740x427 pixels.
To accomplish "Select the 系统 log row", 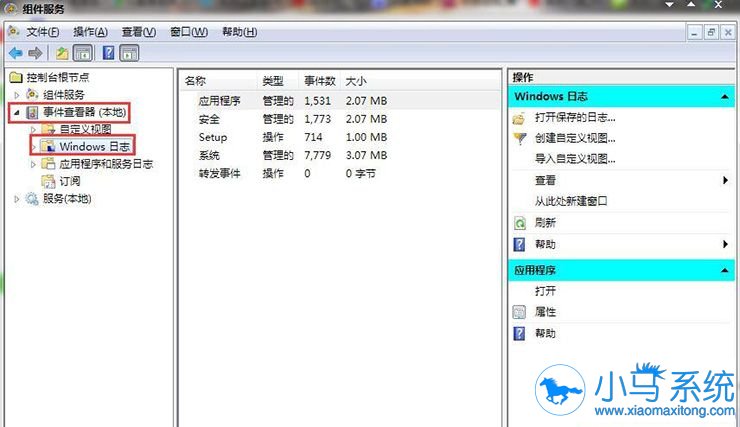I will point(340,155).
